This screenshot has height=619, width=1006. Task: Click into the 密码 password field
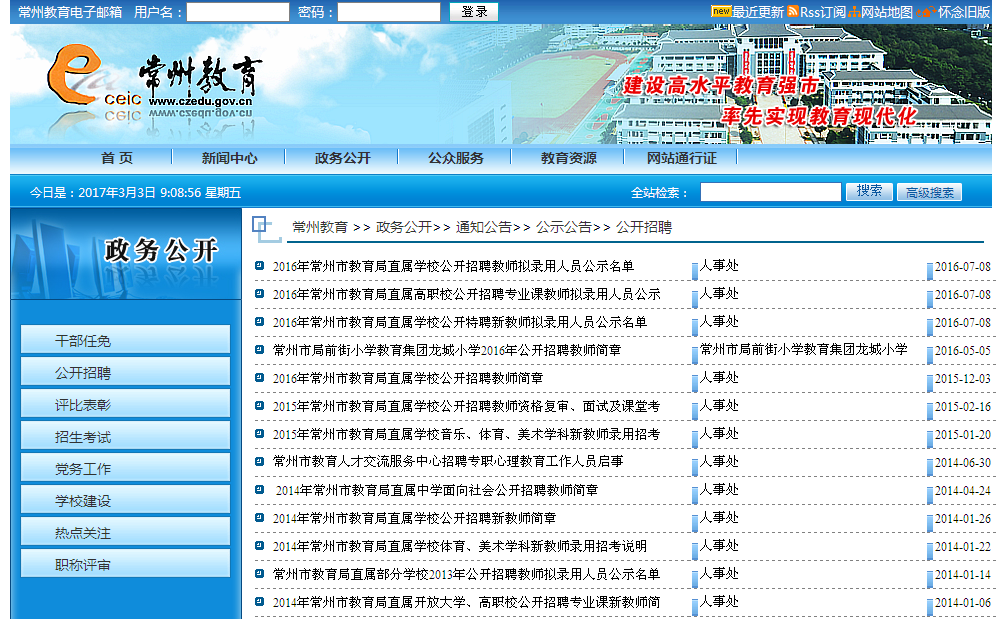pyautogui.click(x=388, y=12)
